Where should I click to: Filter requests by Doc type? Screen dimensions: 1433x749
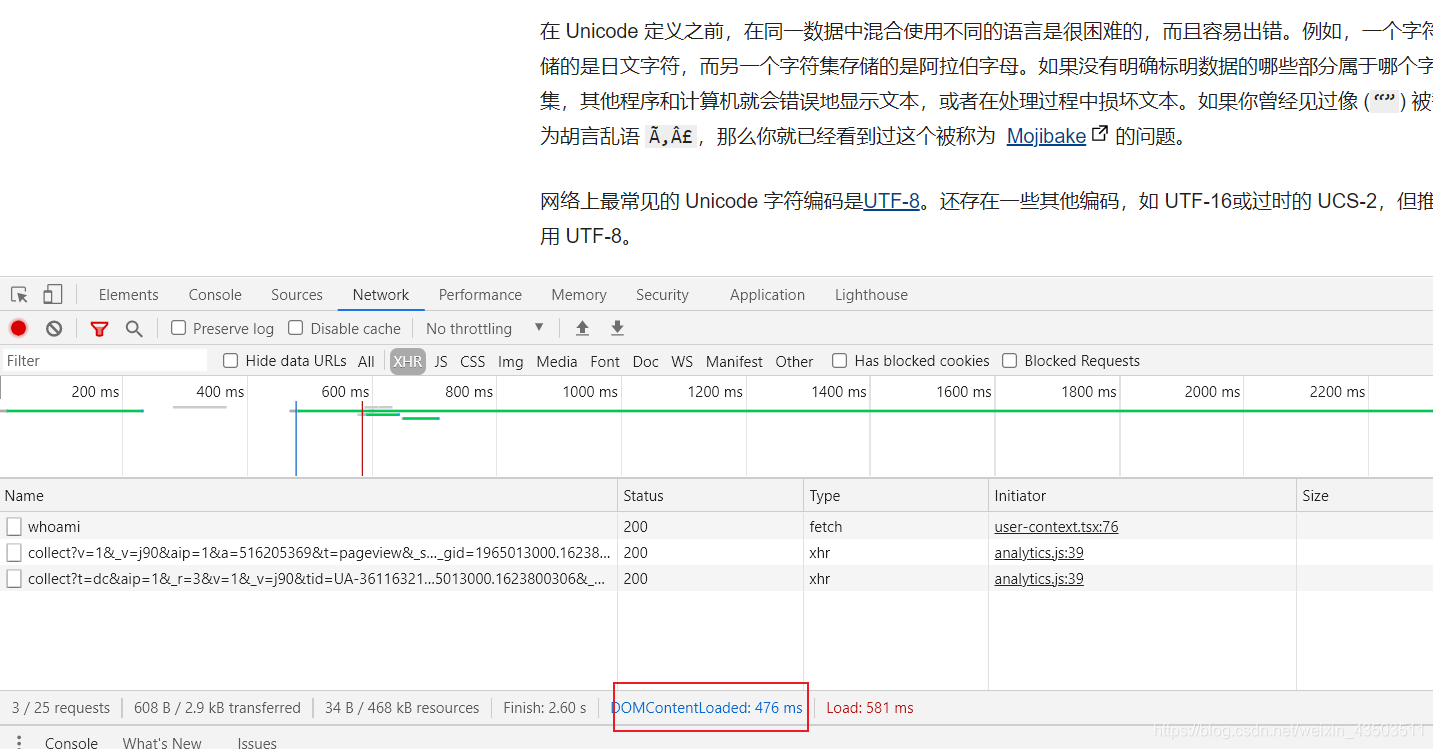pos(646,362)
